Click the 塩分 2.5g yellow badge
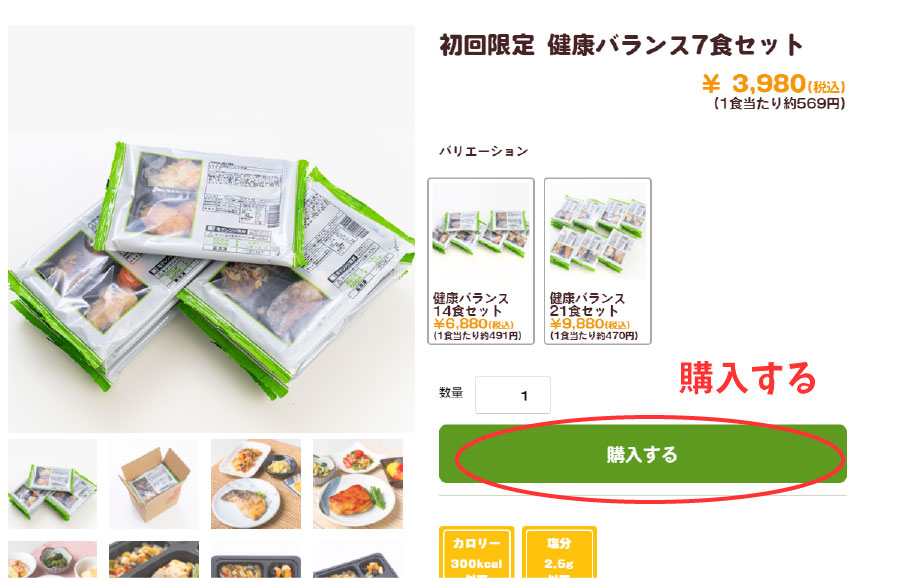This screenshot has width=899, height=578. point(559,552)
